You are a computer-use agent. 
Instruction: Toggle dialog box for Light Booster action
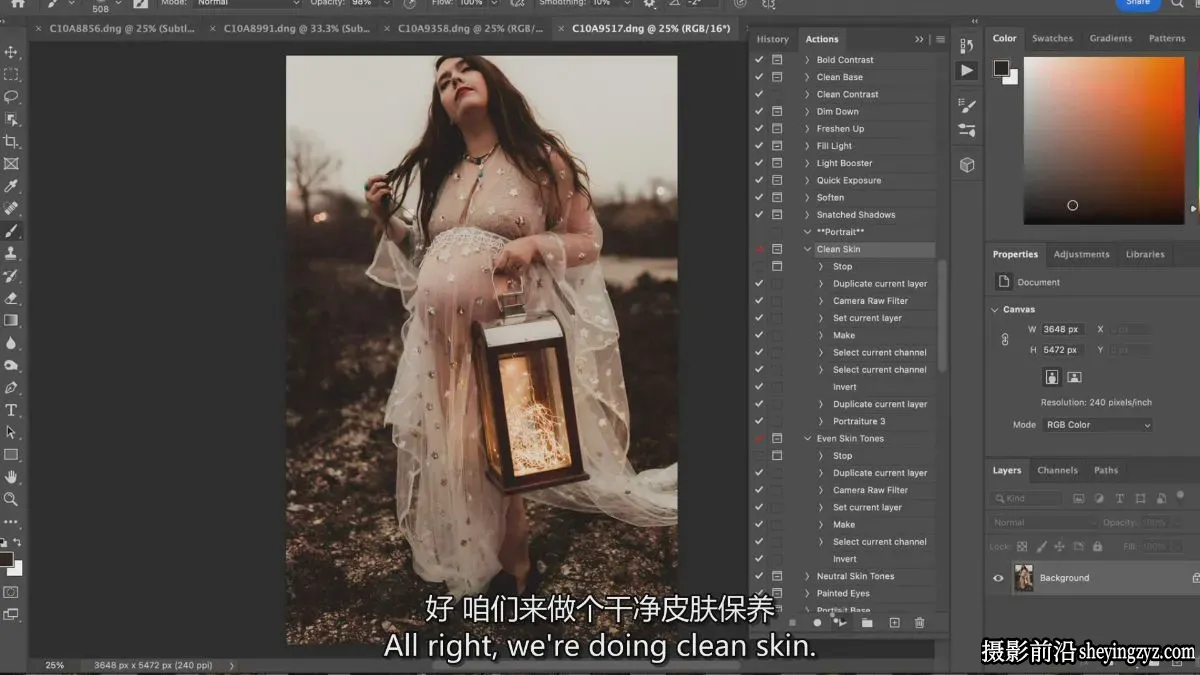777,163
